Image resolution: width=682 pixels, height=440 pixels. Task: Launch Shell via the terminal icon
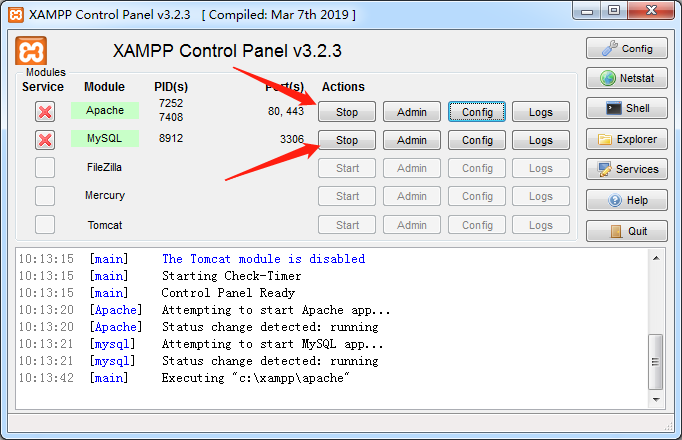coord(626,108)
